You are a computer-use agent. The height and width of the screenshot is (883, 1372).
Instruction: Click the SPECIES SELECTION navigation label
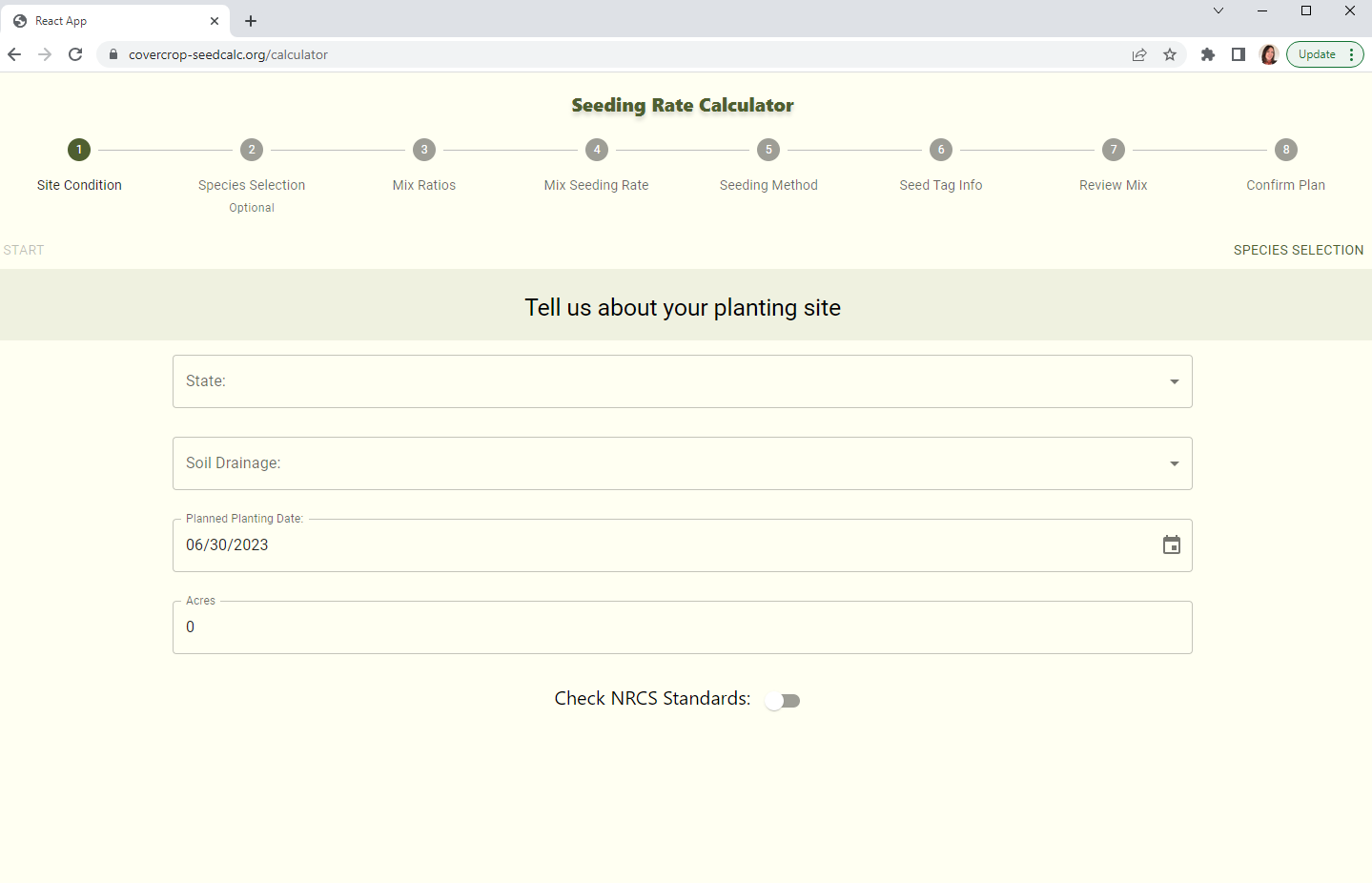click(x=1298, y=250)
